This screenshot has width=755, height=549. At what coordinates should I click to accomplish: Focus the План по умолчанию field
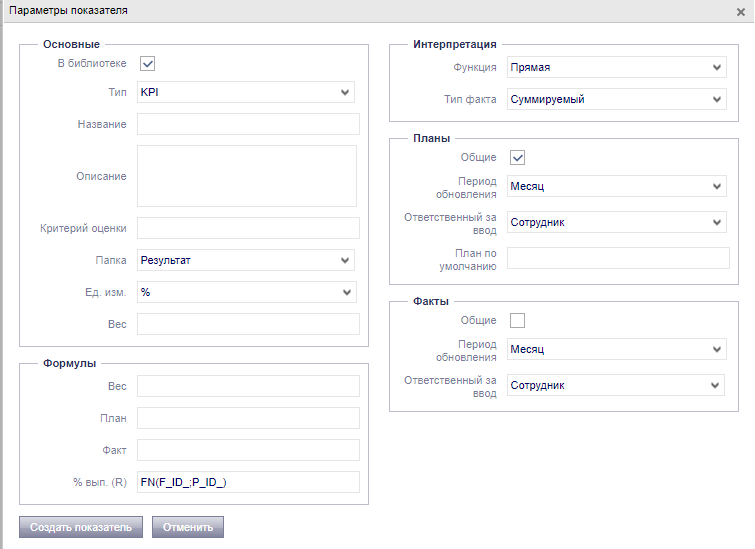click(618, 259)
